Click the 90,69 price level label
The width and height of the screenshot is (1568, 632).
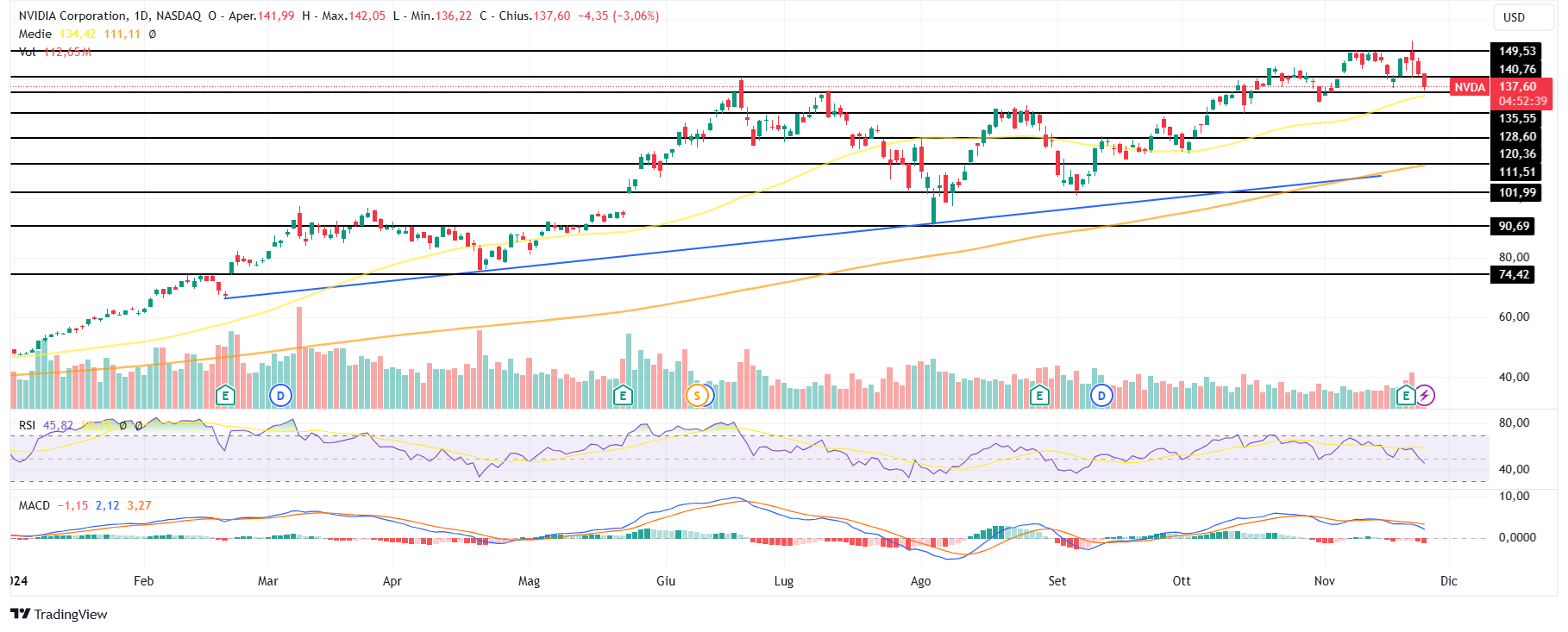[1514, 226]
